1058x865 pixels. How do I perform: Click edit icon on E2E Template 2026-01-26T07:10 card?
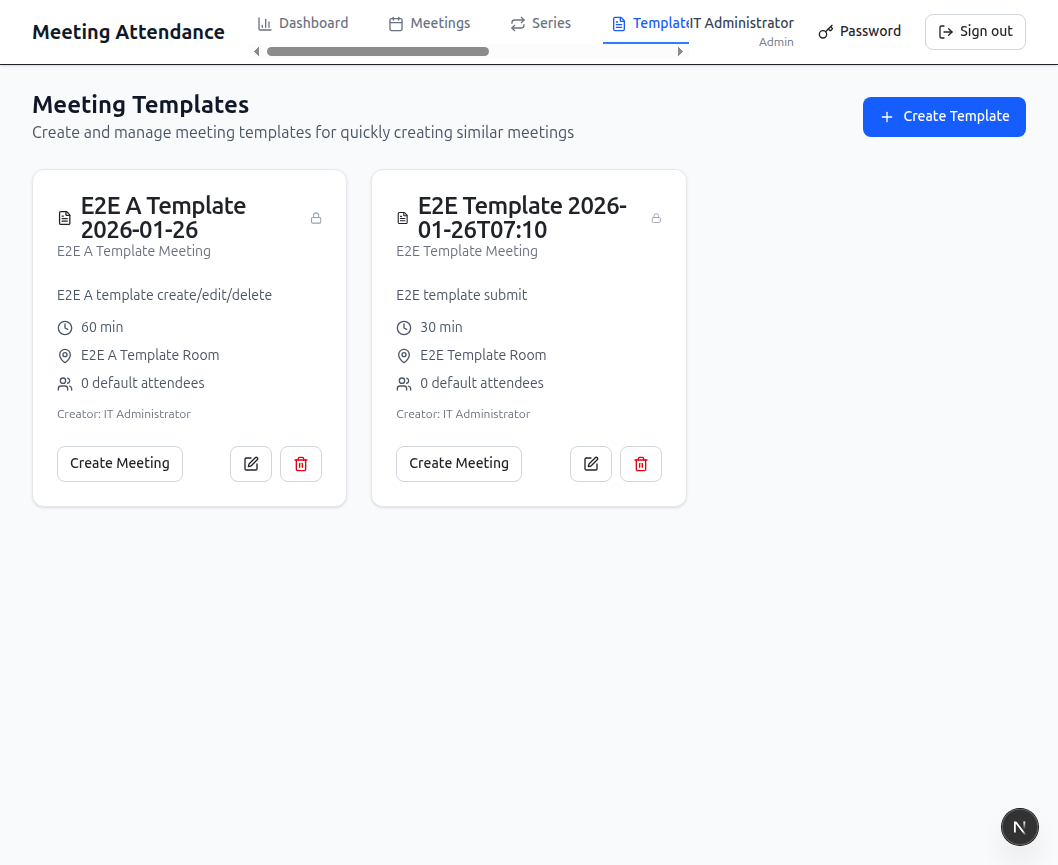pos(591,464)
